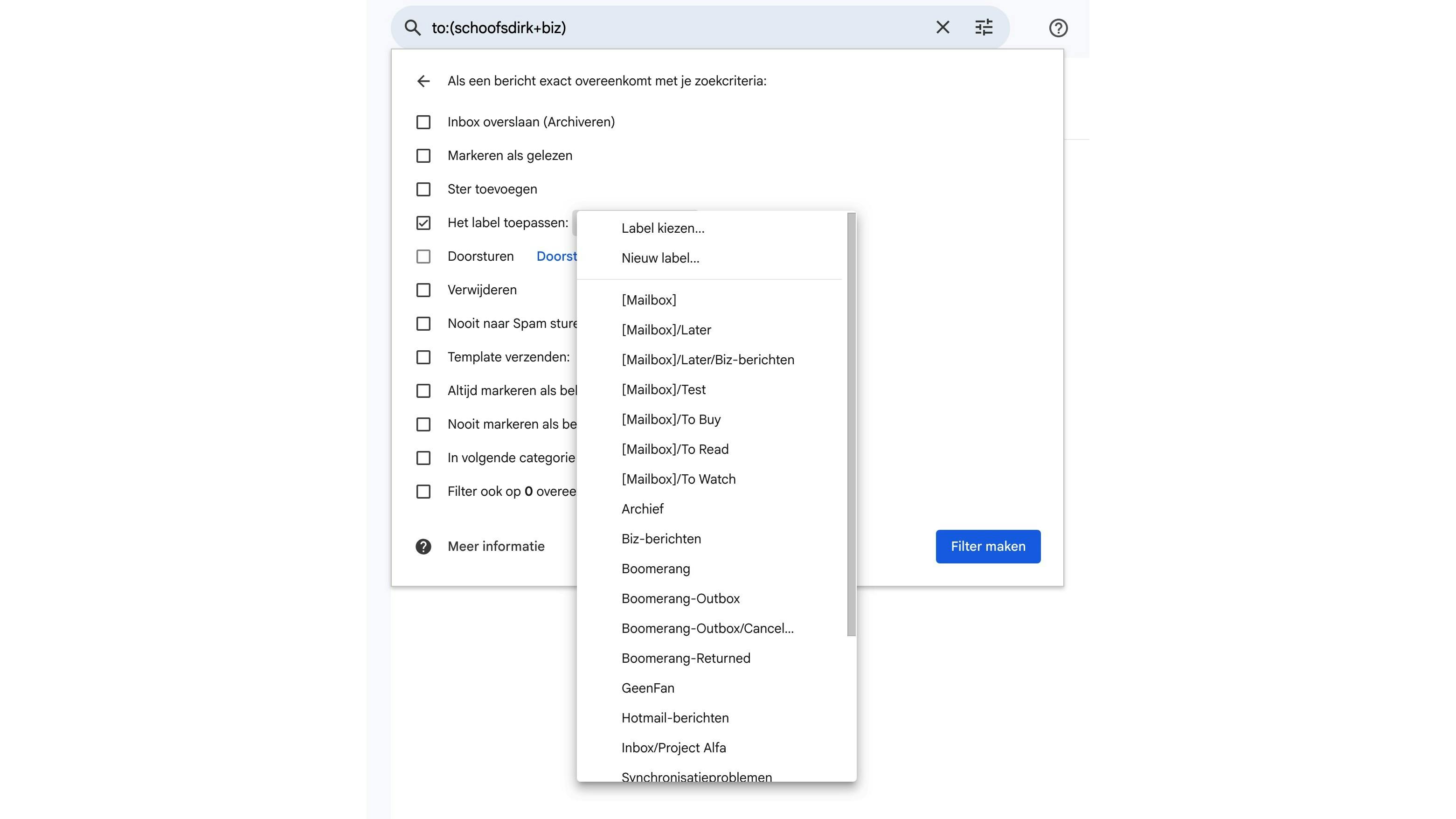Enable Inbox overslaan (Archiveren) checkbox
This screenshot has width=1456, height=819.
click(423, 122)
